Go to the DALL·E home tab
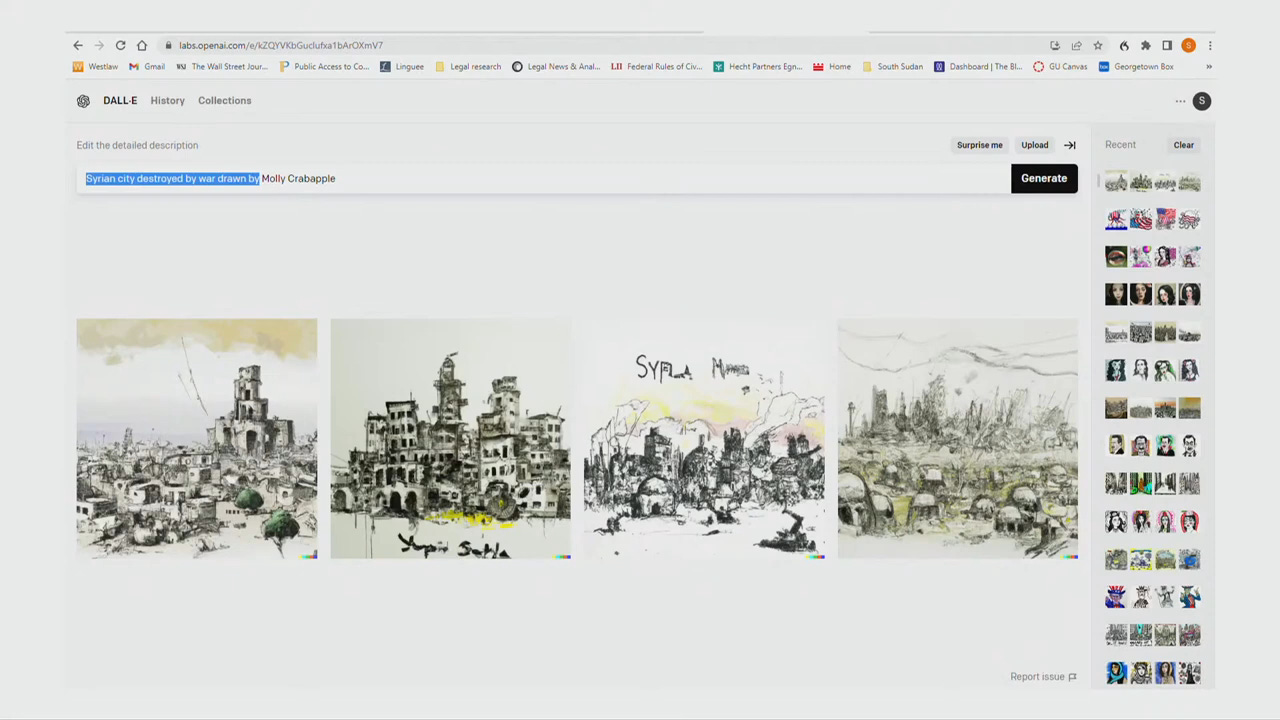The height and width of the screenshot is (720, 1280). pyautogui.click(x=120, y=101)
